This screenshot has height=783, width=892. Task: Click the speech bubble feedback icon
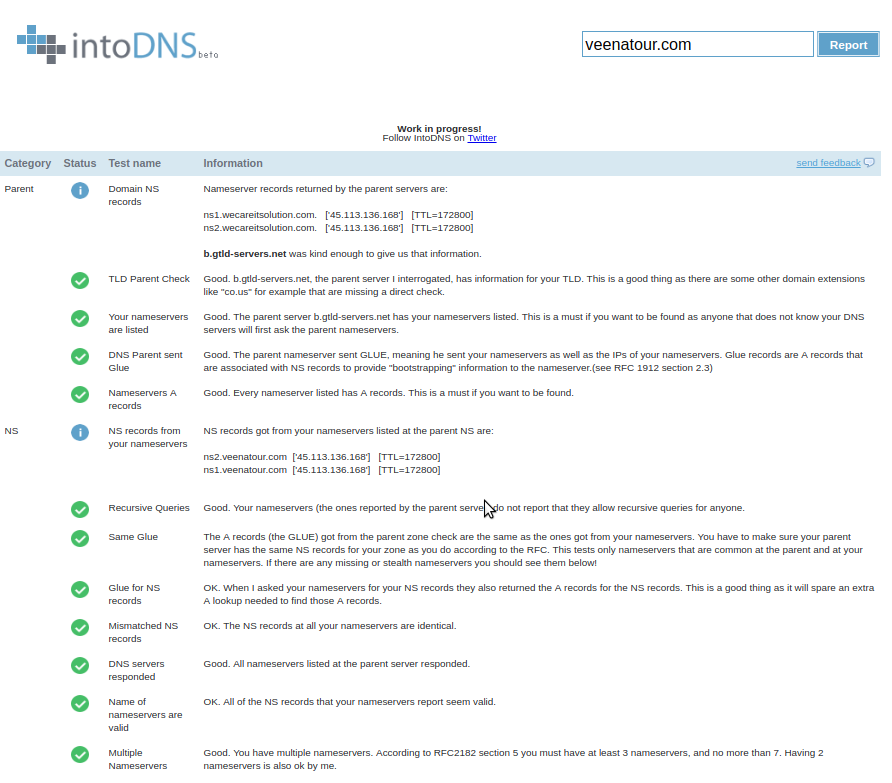pos(869,163)
